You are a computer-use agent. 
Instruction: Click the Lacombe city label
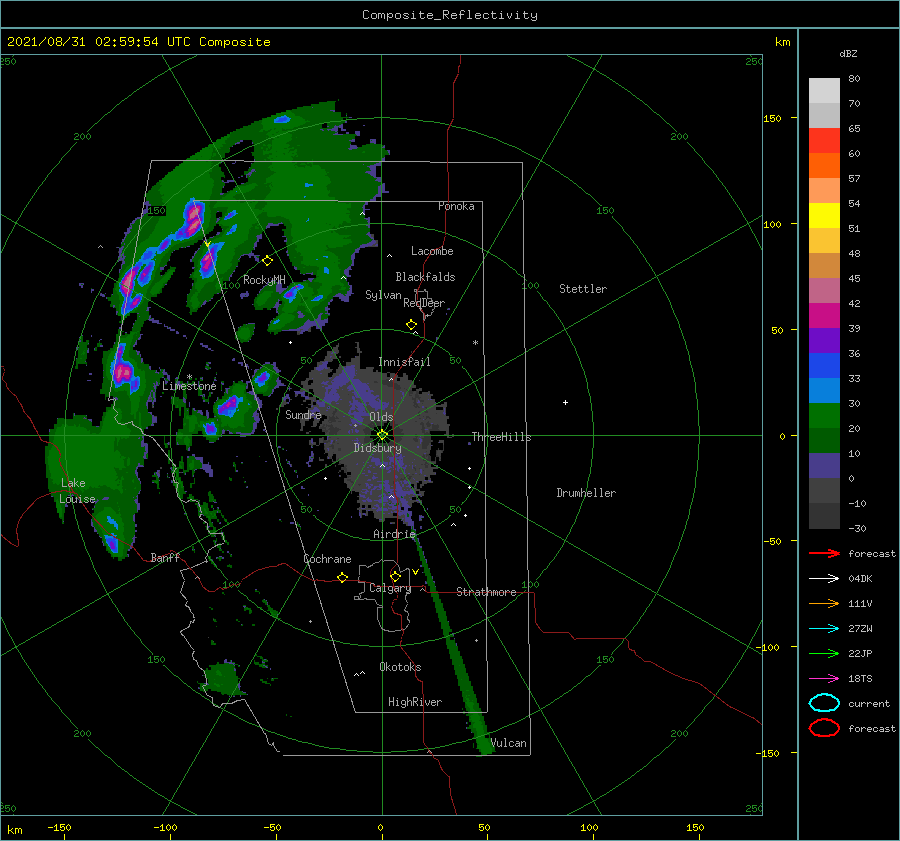tap(432, 251)
